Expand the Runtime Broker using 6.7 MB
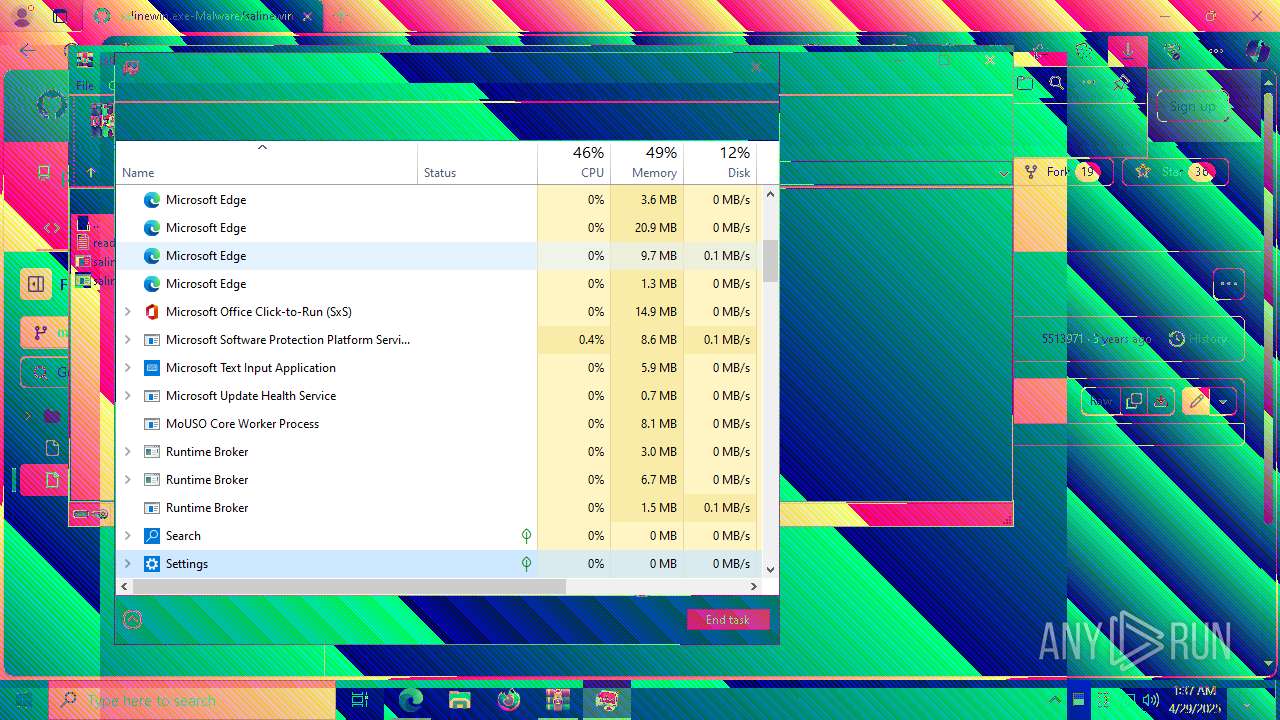Viewport: 1280px width, 720px height. coord(127,480)
